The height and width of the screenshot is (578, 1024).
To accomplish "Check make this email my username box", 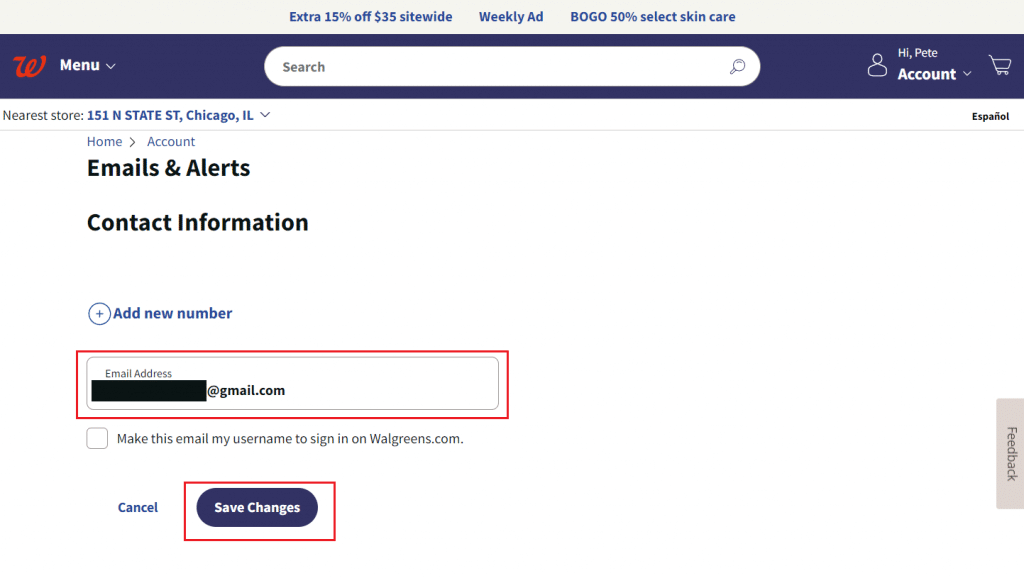I will (x=97, y=438).
